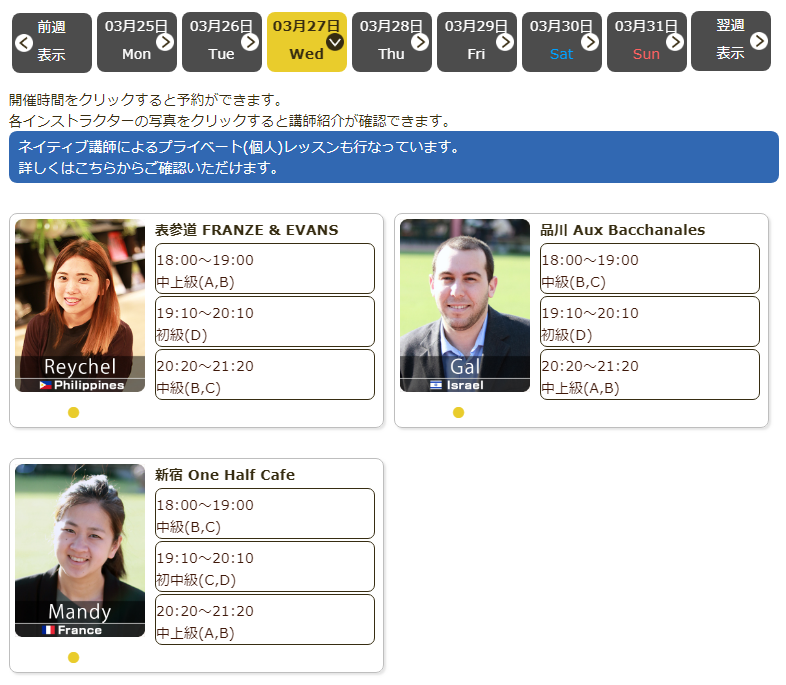Click the arrow icon on the 03月30日 Sat tab
Image resolution: width=786 pixels, height=685 pixels.
(x=590, y=42)
